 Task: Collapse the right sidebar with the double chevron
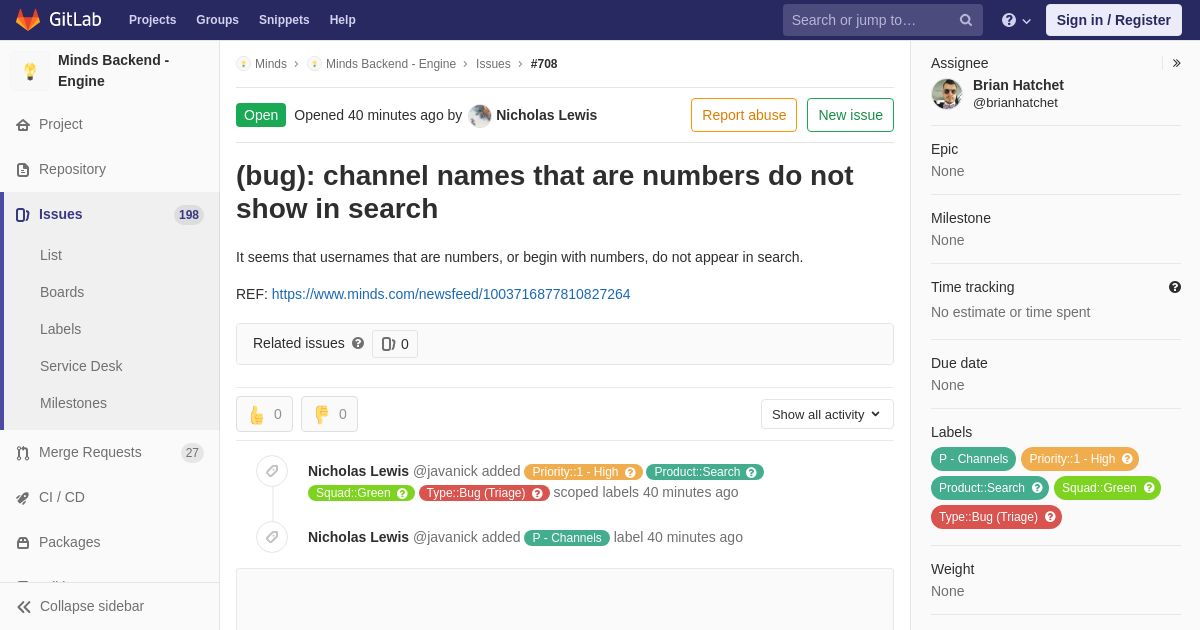coord(1176,63)
